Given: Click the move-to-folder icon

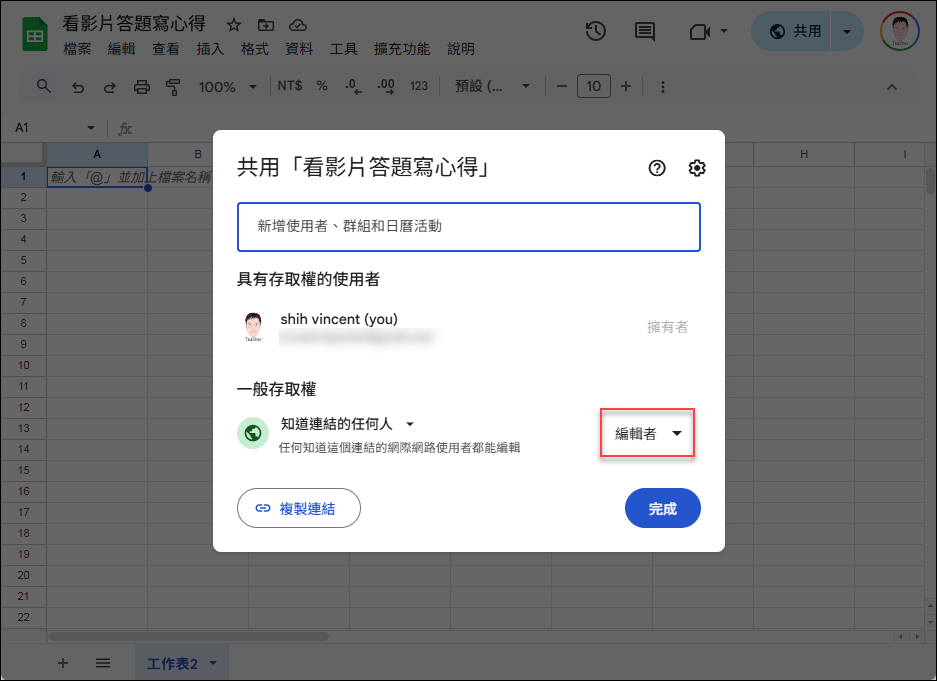Looking at the screenshot, I should (266, 25).
